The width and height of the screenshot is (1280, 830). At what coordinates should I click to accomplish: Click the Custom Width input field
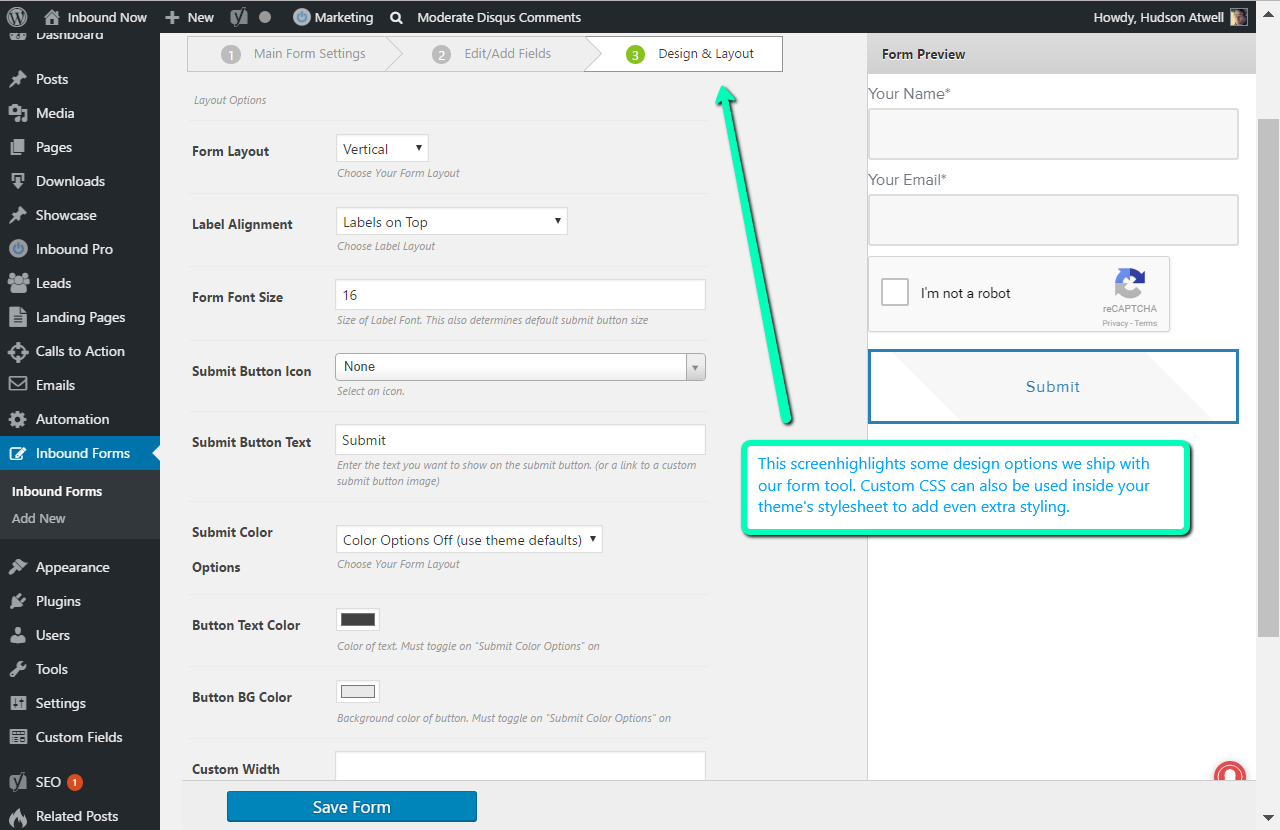[x=520, y=766]
